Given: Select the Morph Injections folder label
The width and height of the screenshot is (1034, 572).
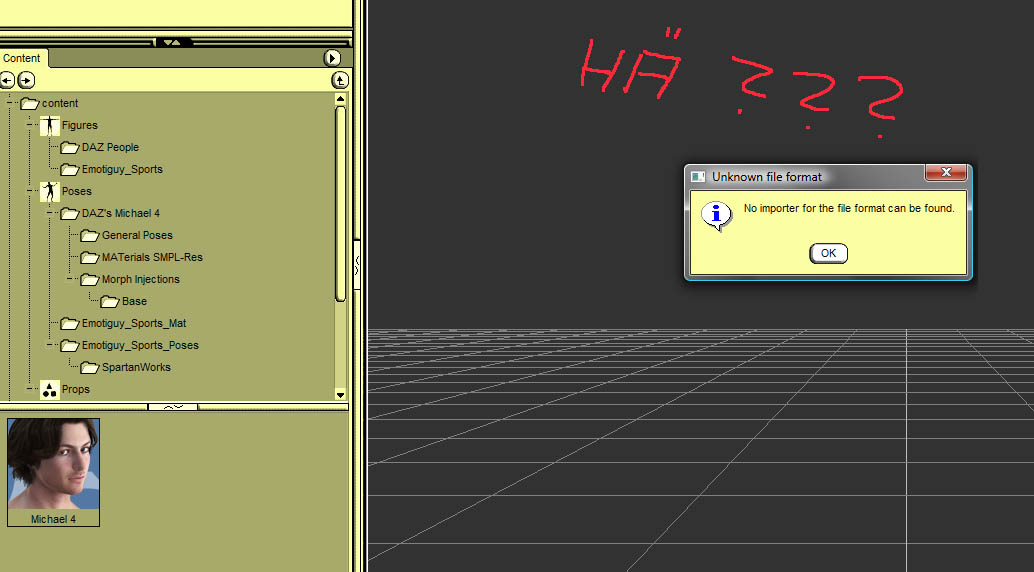Looking at the screenshot, I should (x=140, y=279).
